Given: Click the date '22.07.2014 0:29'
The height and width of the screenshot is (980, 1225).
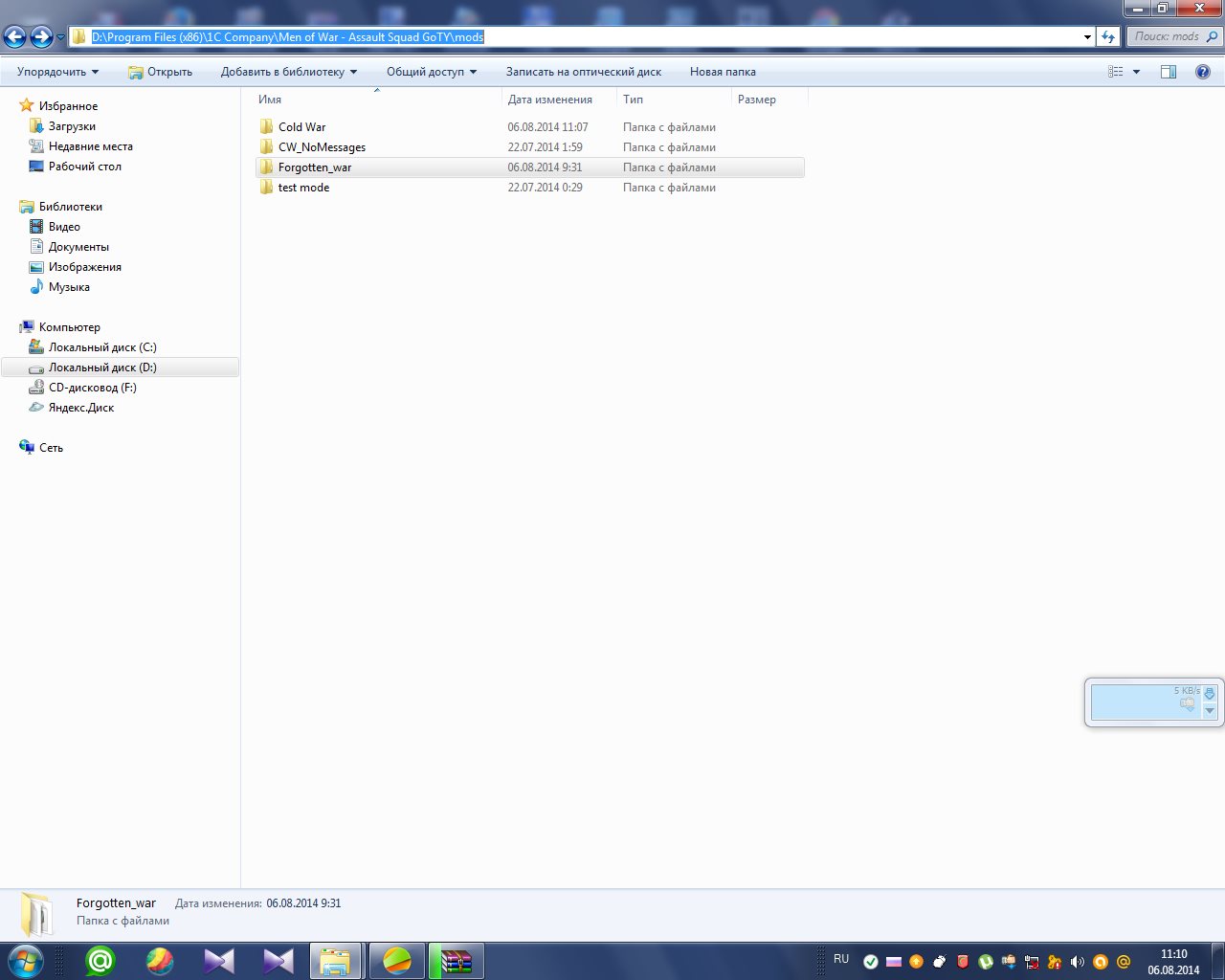Looking at the screenshot, I should point(545,188).
